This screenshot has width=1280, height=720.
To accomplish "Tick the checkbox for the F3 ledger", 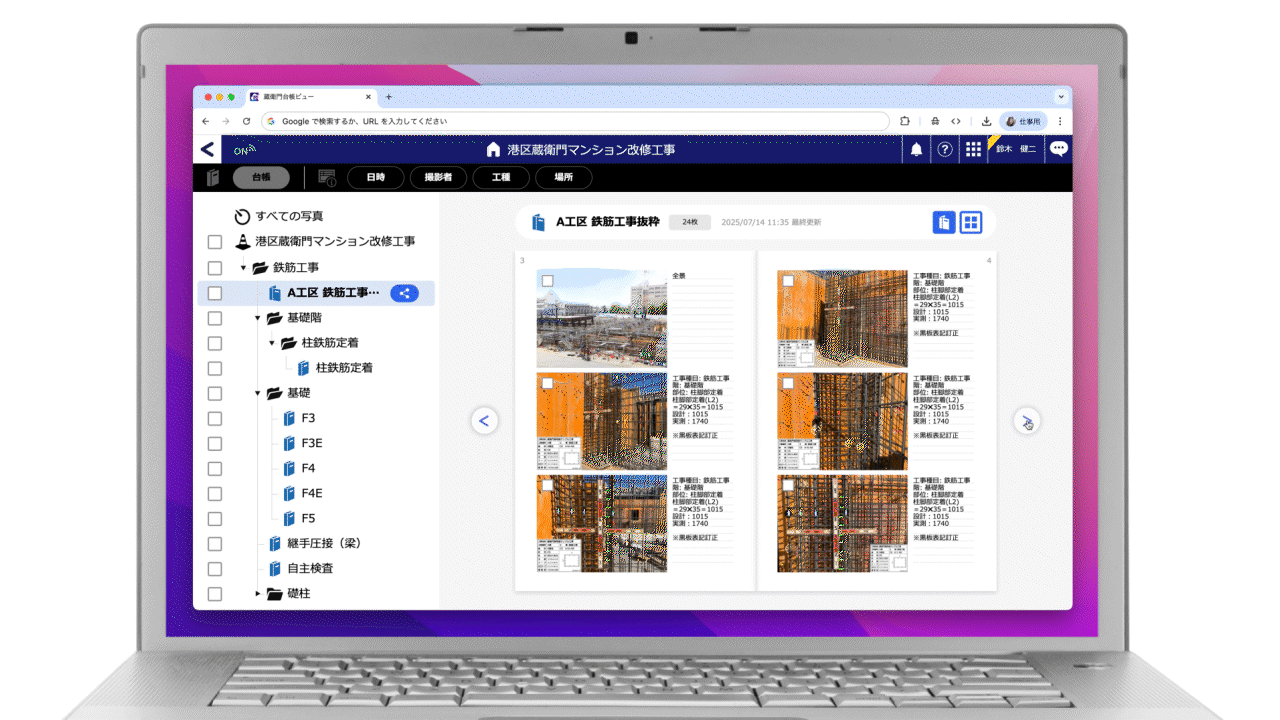I will tap(214, 418).
